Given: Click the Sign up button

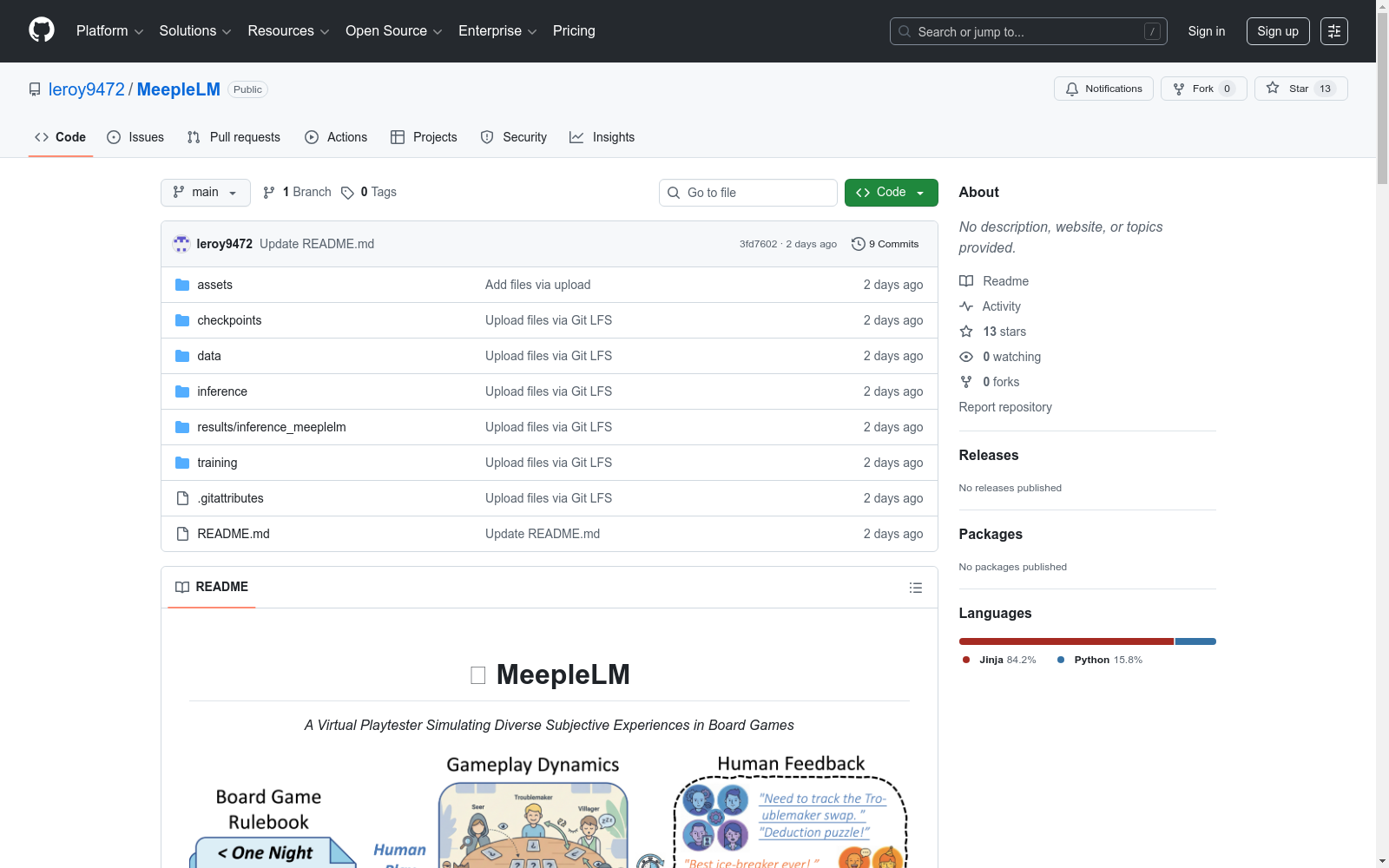Looking at the screenshot, I should (x=1278, y=31).
